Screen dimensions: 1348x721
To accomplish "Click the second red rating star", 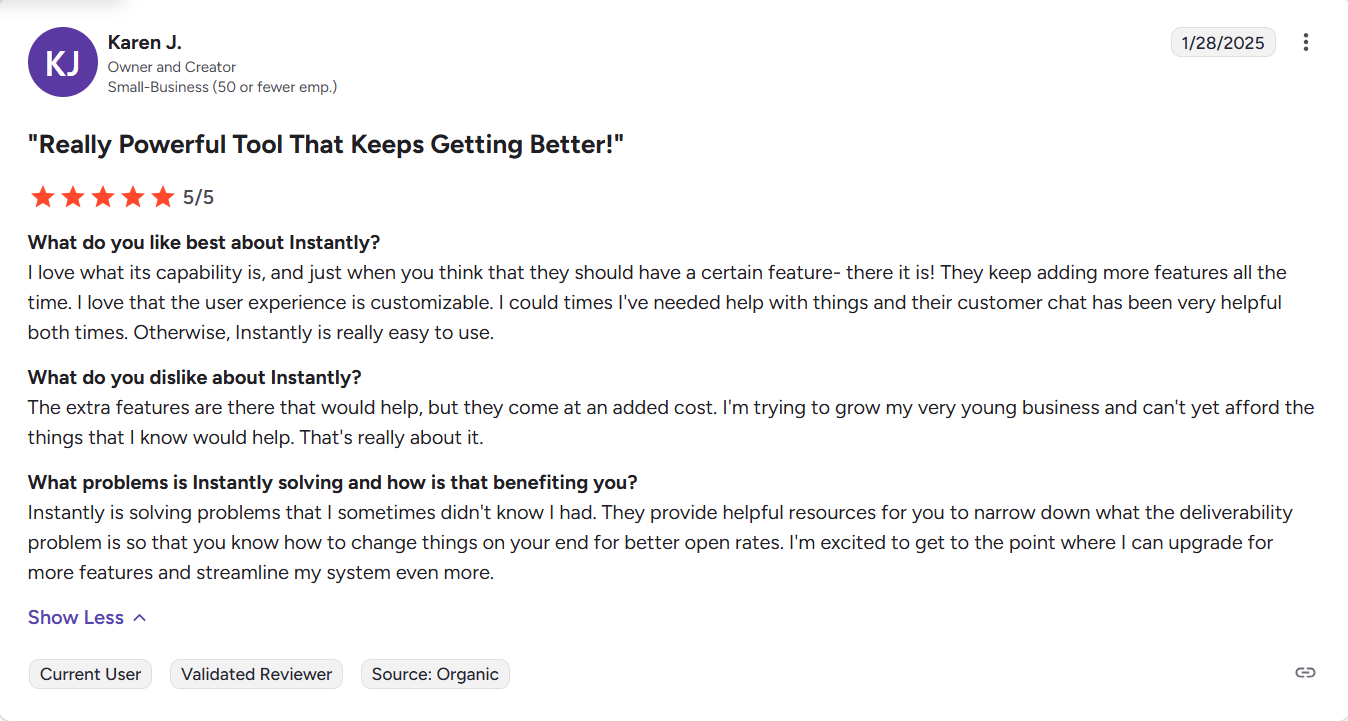I will 73,196.
